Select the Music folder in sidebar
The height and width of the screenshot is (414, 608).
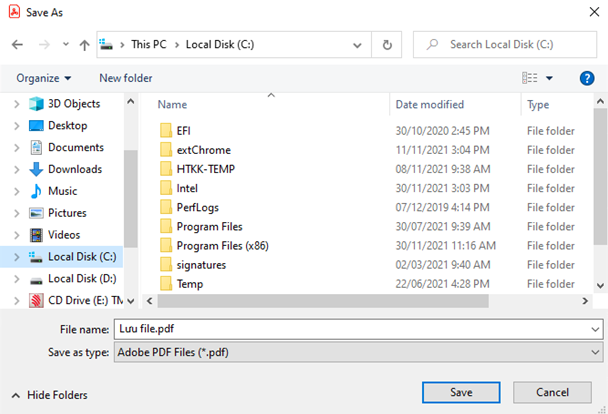coord(62,191)
